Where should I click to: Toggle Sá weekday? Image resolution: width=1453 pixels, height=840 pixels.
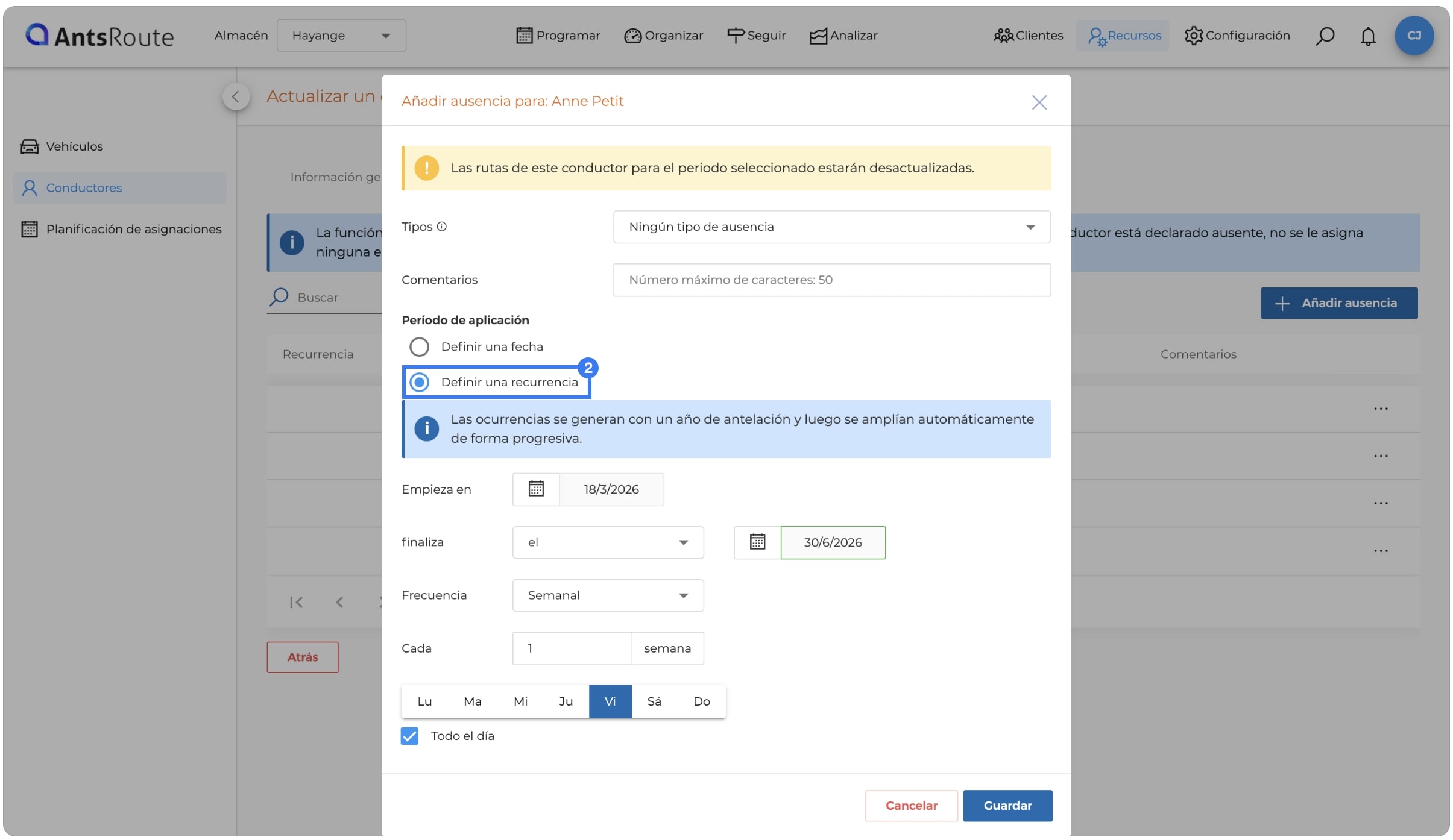click(654, 701)
